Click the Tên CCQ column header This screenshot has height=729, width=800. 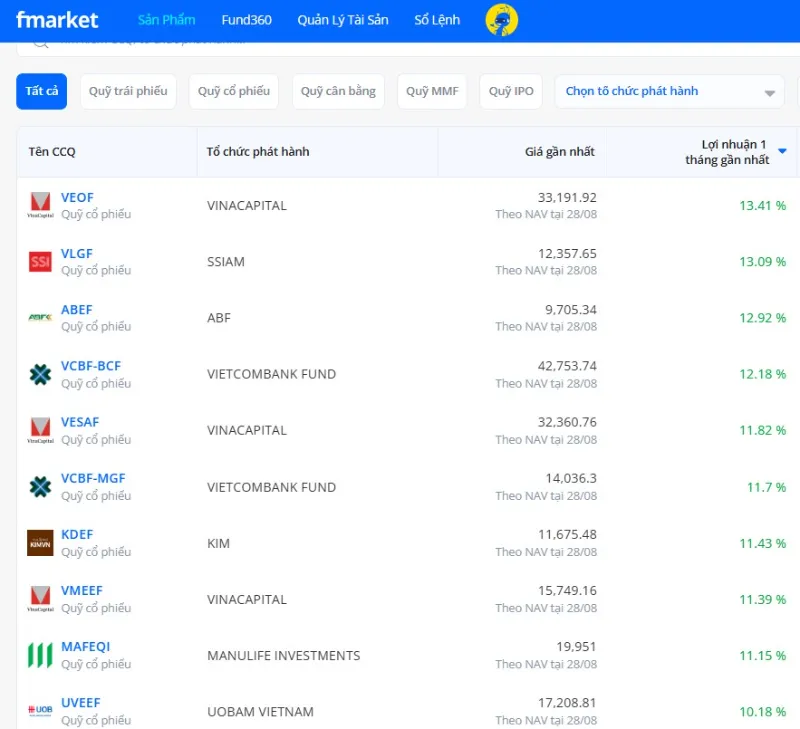tap(52, 152)
